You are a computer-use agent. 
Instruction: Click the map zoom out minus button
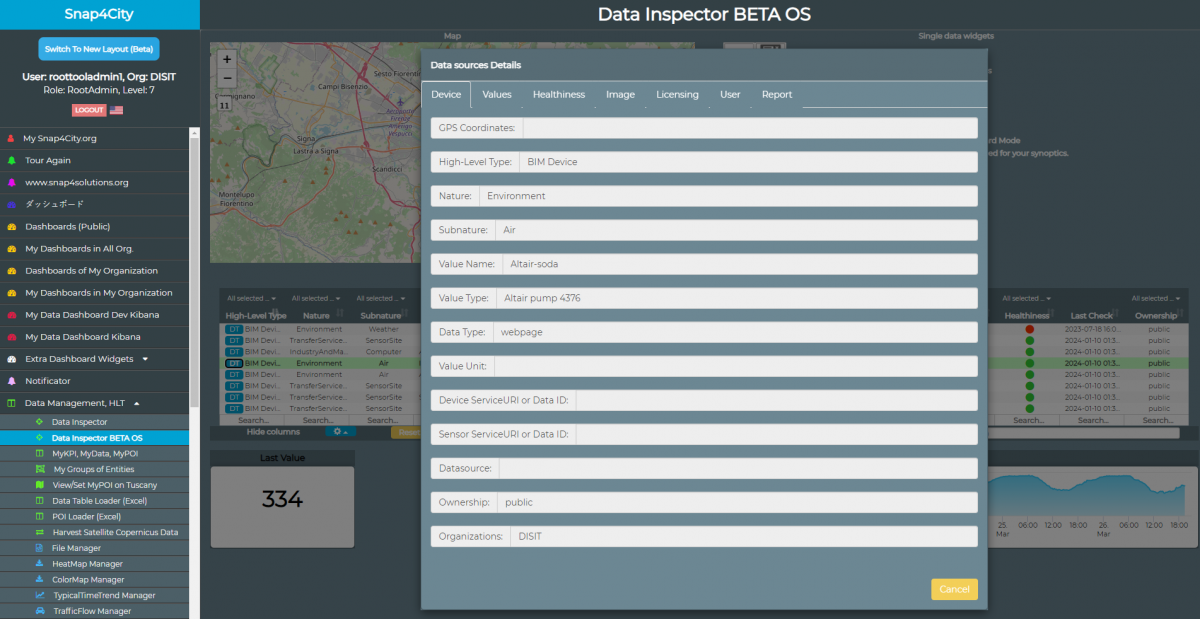coord(227,78)
